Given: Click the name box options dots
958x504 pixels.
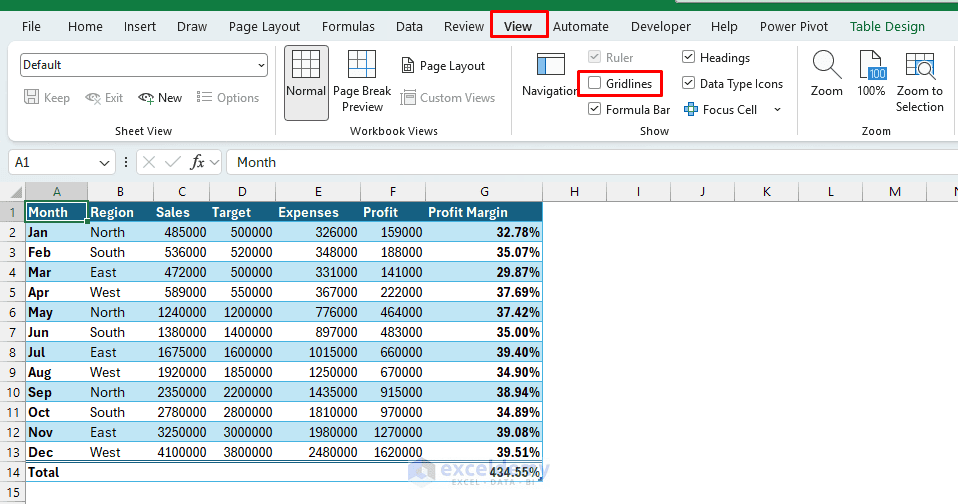Looking at the screenshot, I should tap(126, 162).
